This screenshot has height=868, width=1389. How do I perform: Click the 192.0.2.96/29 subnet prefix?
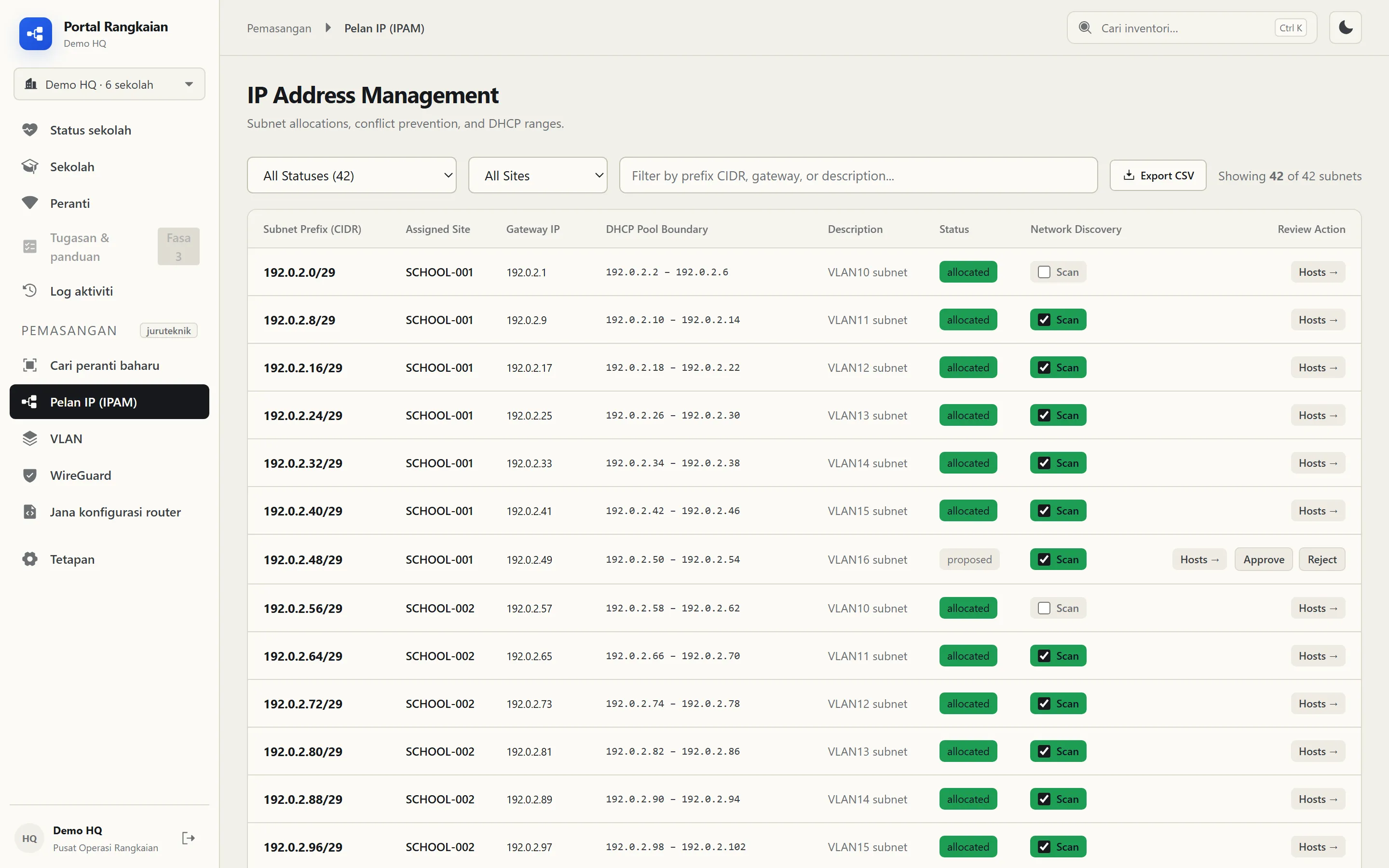pos(303,847)
